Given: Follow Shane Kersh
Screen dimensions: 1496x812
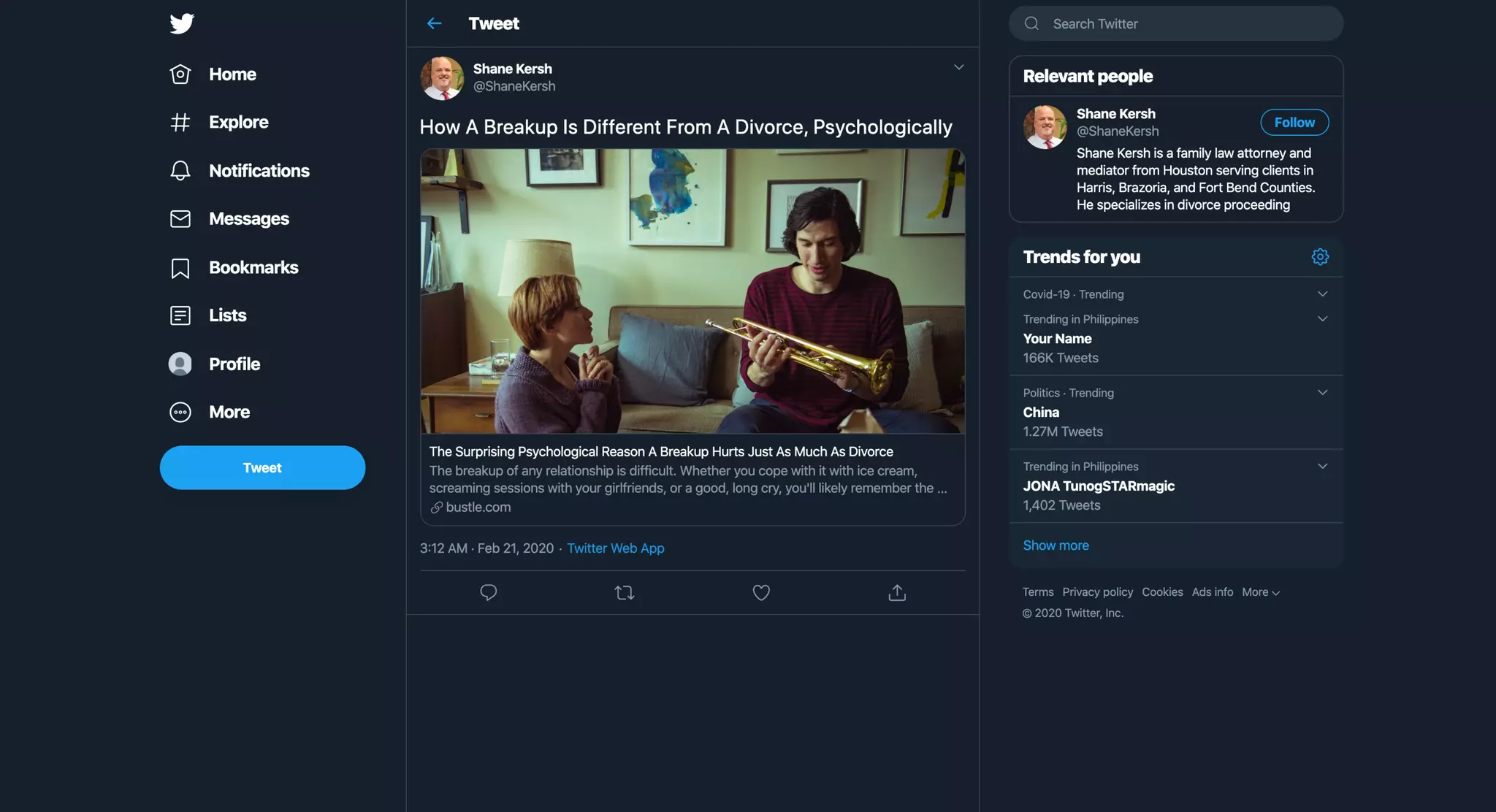Looking at the screenshot, I should click(x=1294, y=123).
